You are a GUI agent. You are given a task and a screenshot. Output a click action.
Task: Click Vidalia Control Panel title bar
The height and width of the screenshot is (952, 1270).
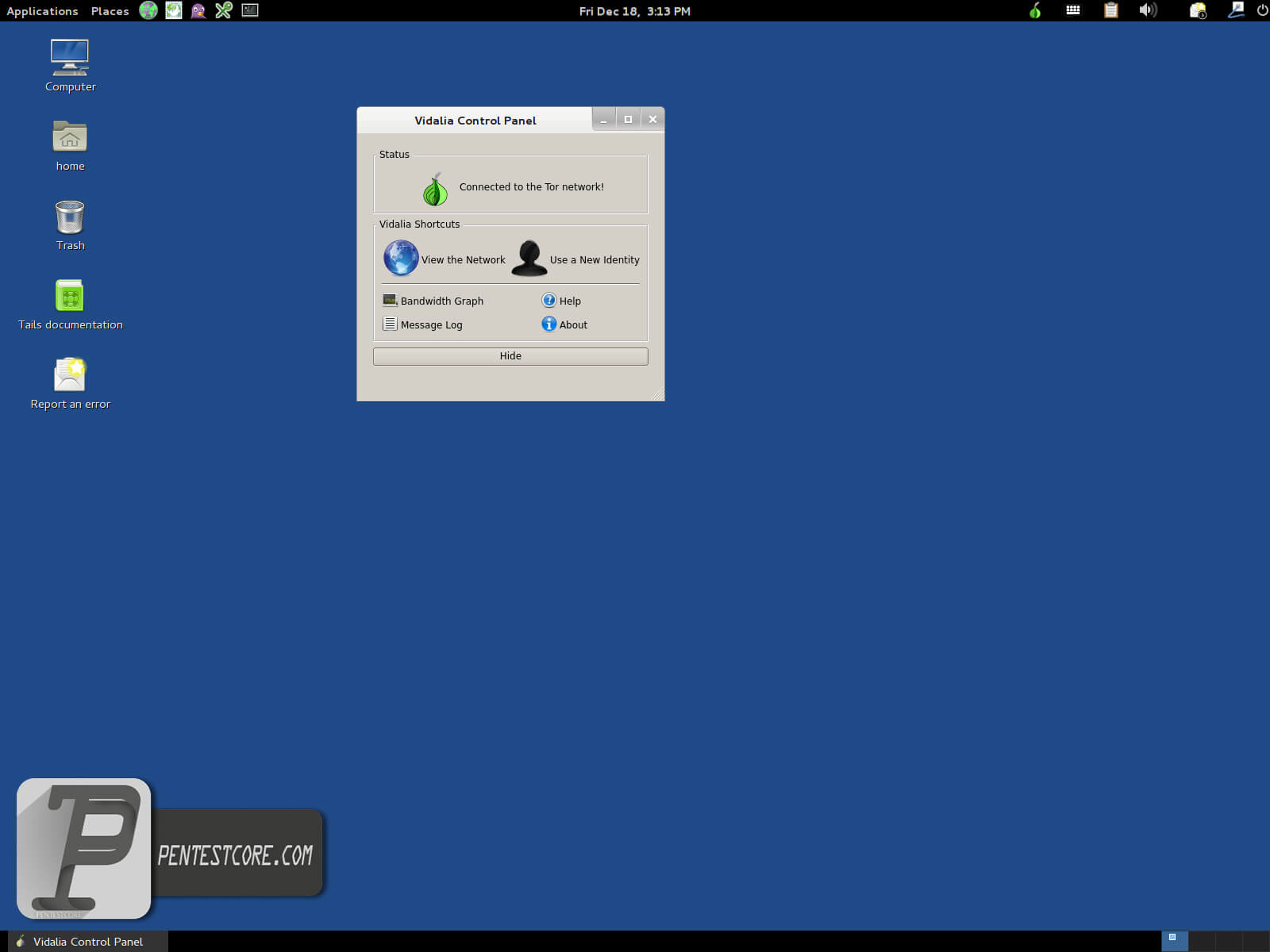point(475,120)
